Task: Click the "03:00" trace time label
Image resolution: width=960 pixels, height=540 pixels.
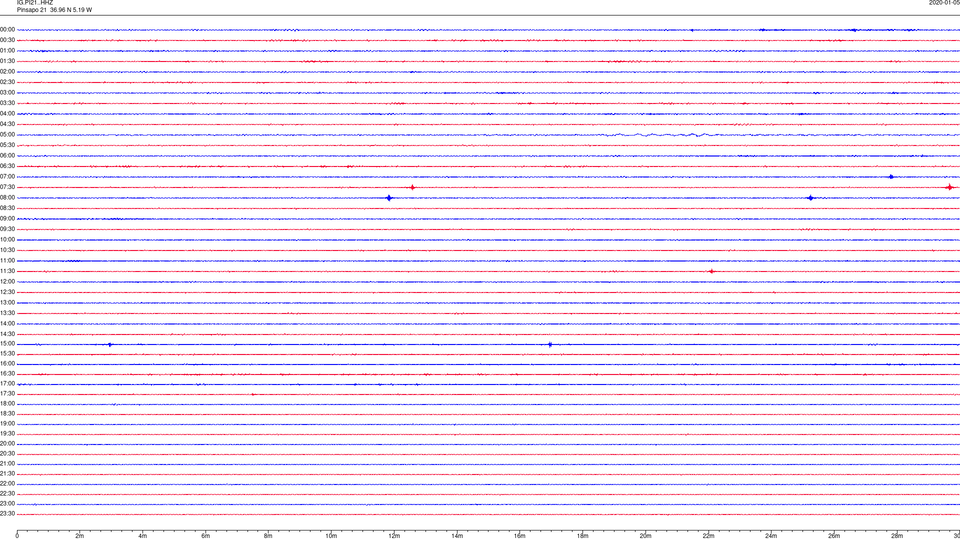Action: pyautogui.click(x=7, y=93)
